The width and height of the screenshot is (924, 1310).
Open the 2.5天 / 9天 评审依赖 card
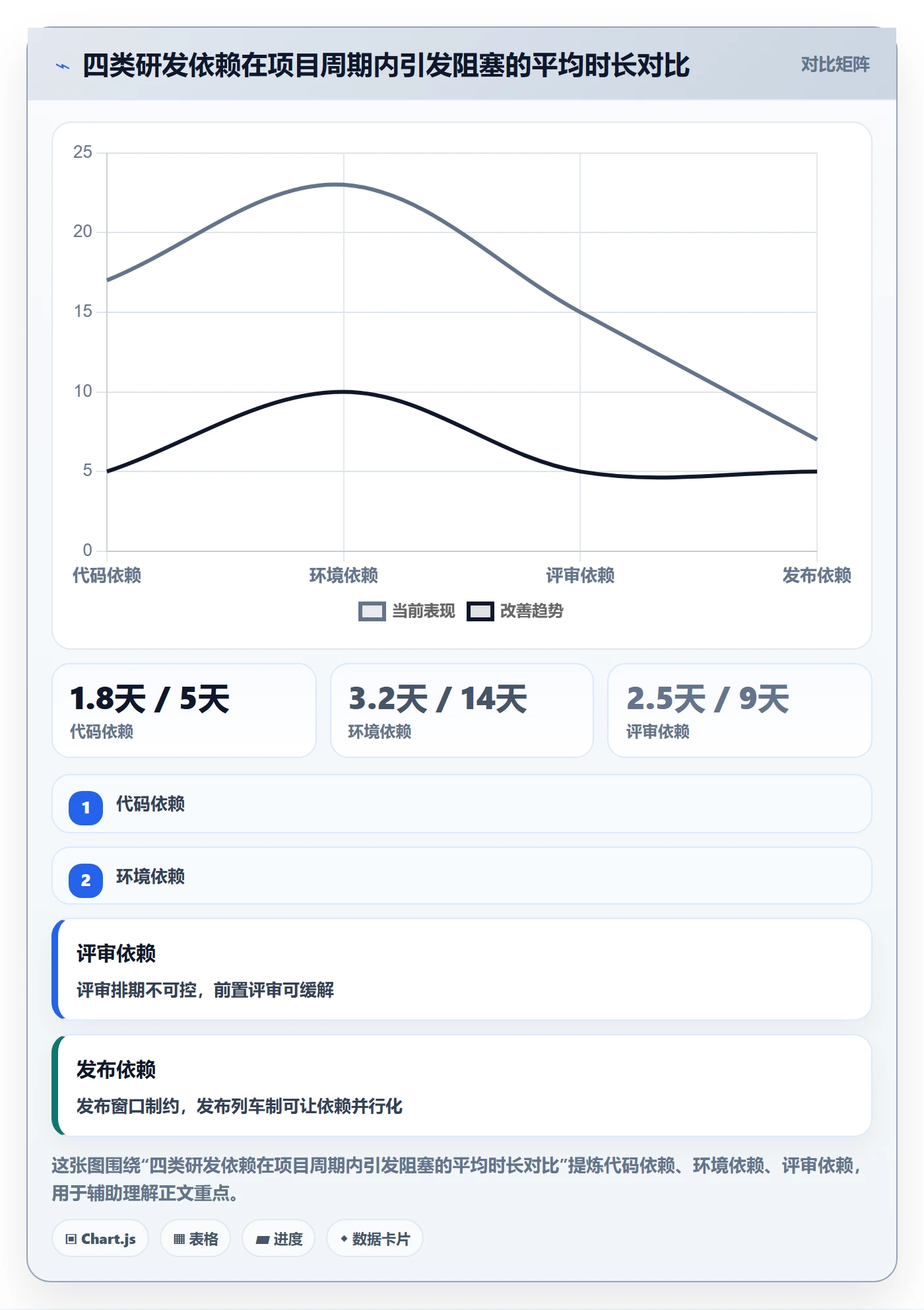point(740,710)
